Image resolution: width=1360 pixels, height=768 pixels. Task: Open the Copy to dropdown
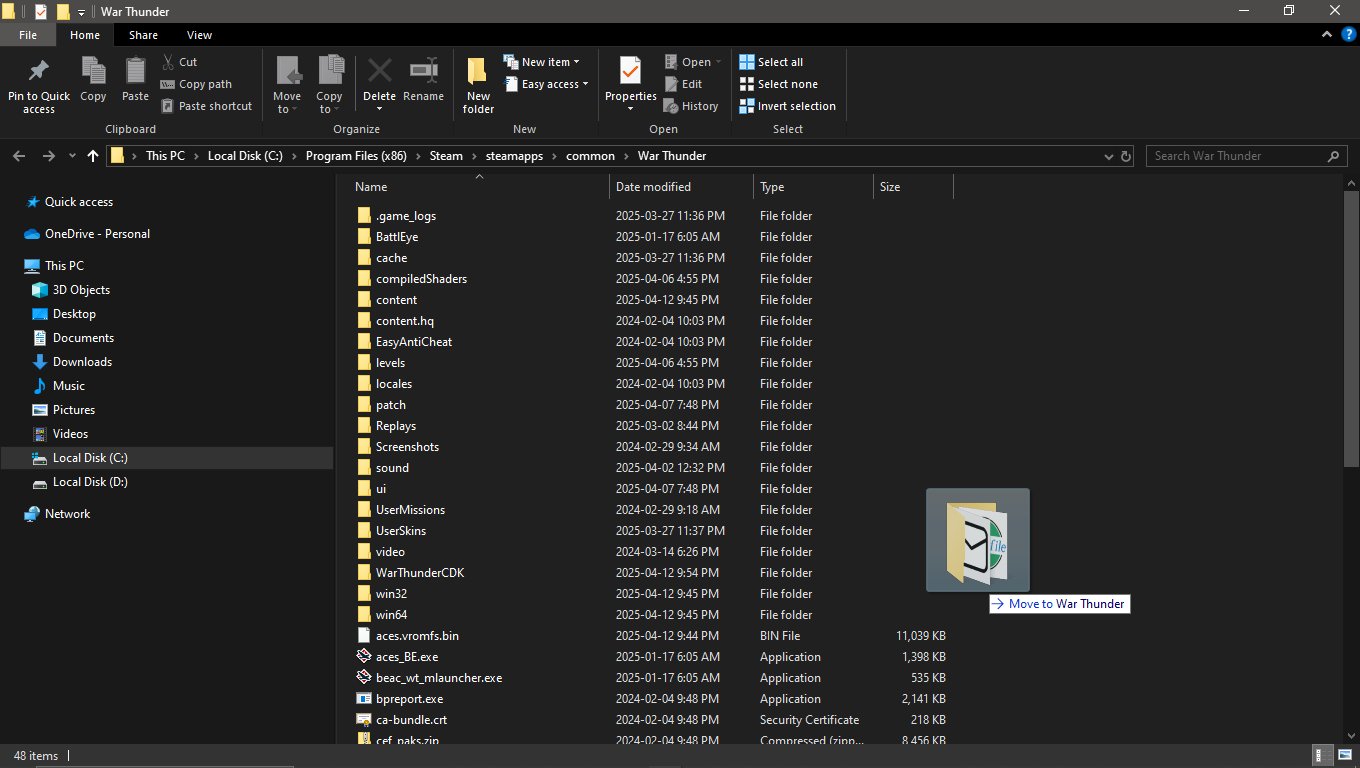[x=330, y=103]
